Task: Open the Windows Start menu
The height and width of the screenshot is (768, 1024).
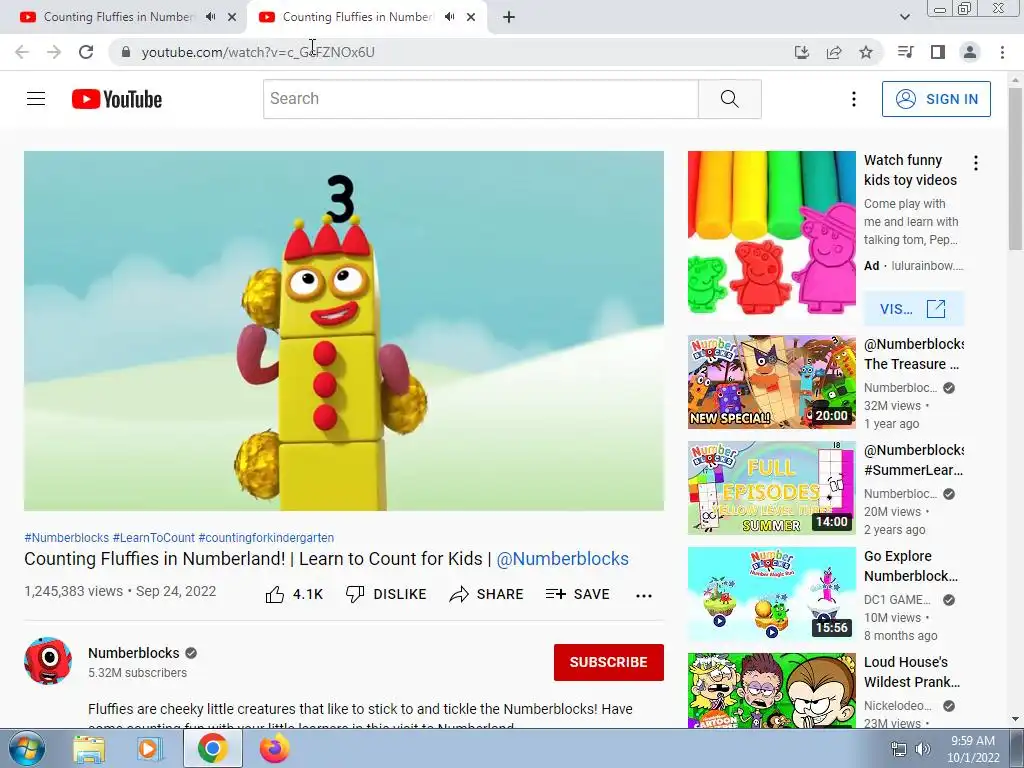Action: point(26,748)
